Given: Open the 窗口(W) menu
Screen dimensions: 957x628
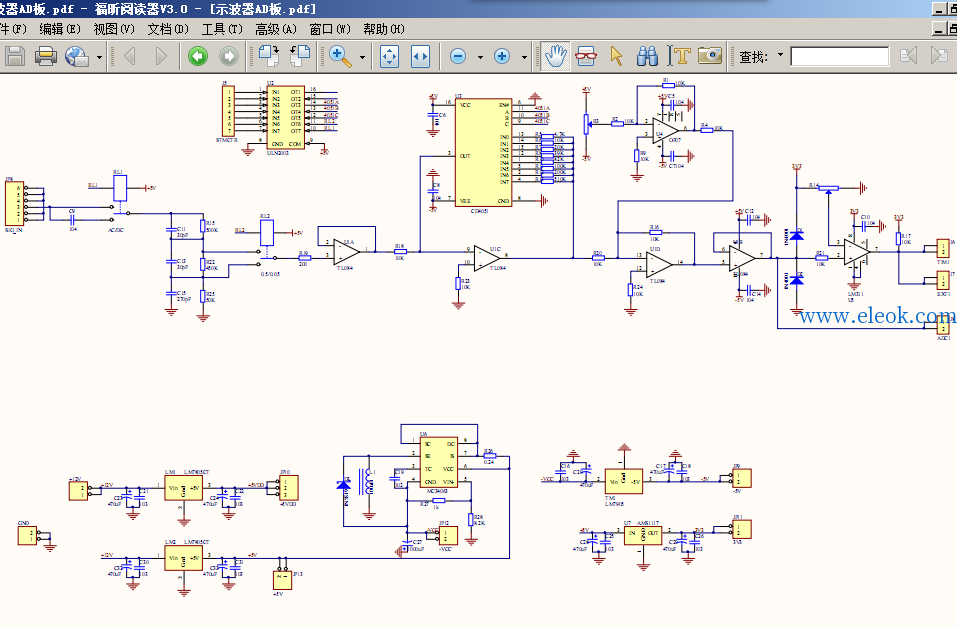Looking at the screenshot, I should pyautogui.click(x=330, y=29).
